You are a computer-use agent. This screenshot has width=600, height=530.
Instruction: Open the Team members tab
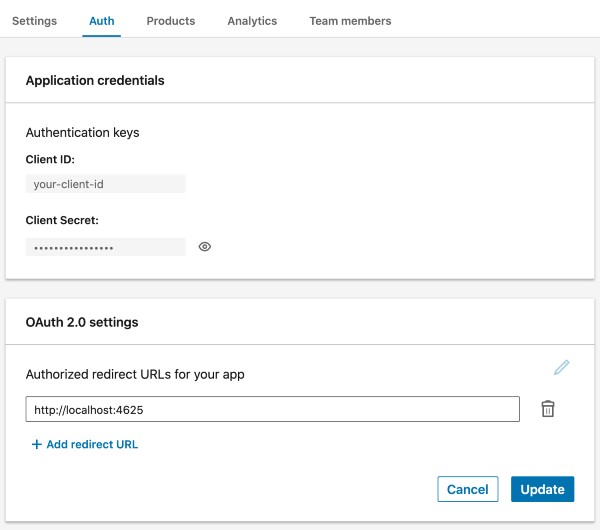[350, 21]
